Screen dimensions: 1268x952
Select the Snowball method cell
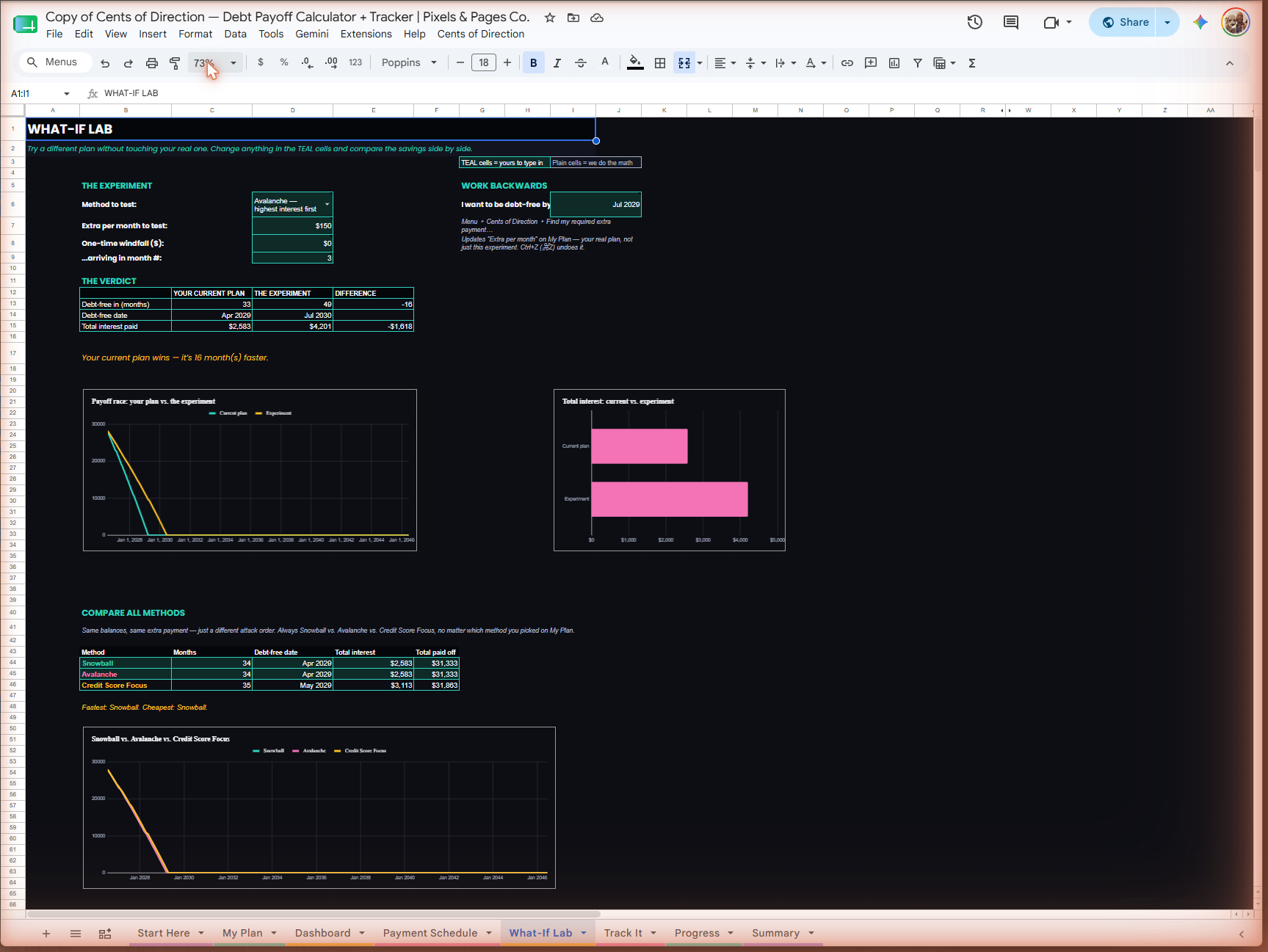126,664
